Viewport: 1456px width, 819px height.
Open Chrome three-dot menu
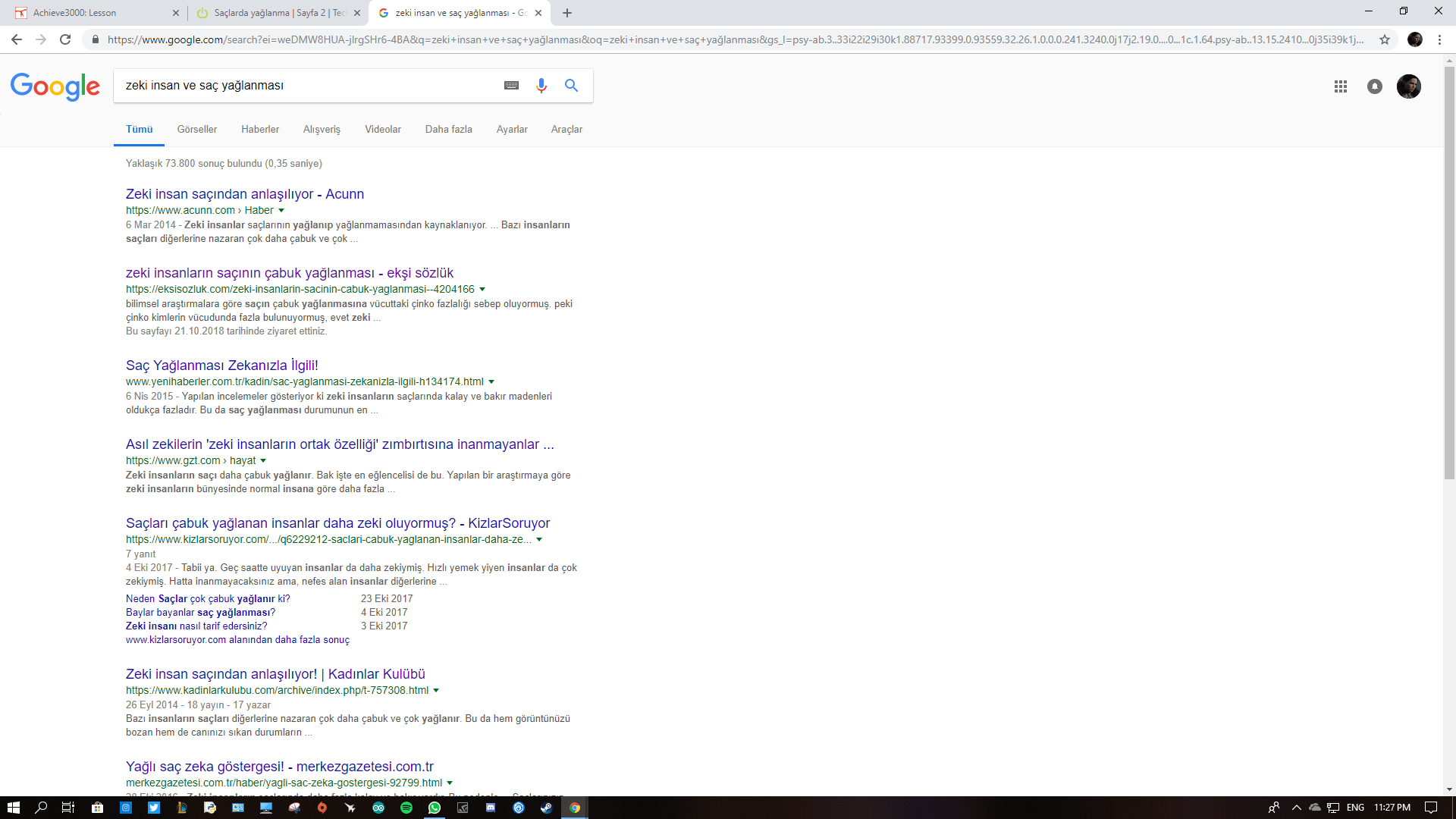click(1439, 39)
